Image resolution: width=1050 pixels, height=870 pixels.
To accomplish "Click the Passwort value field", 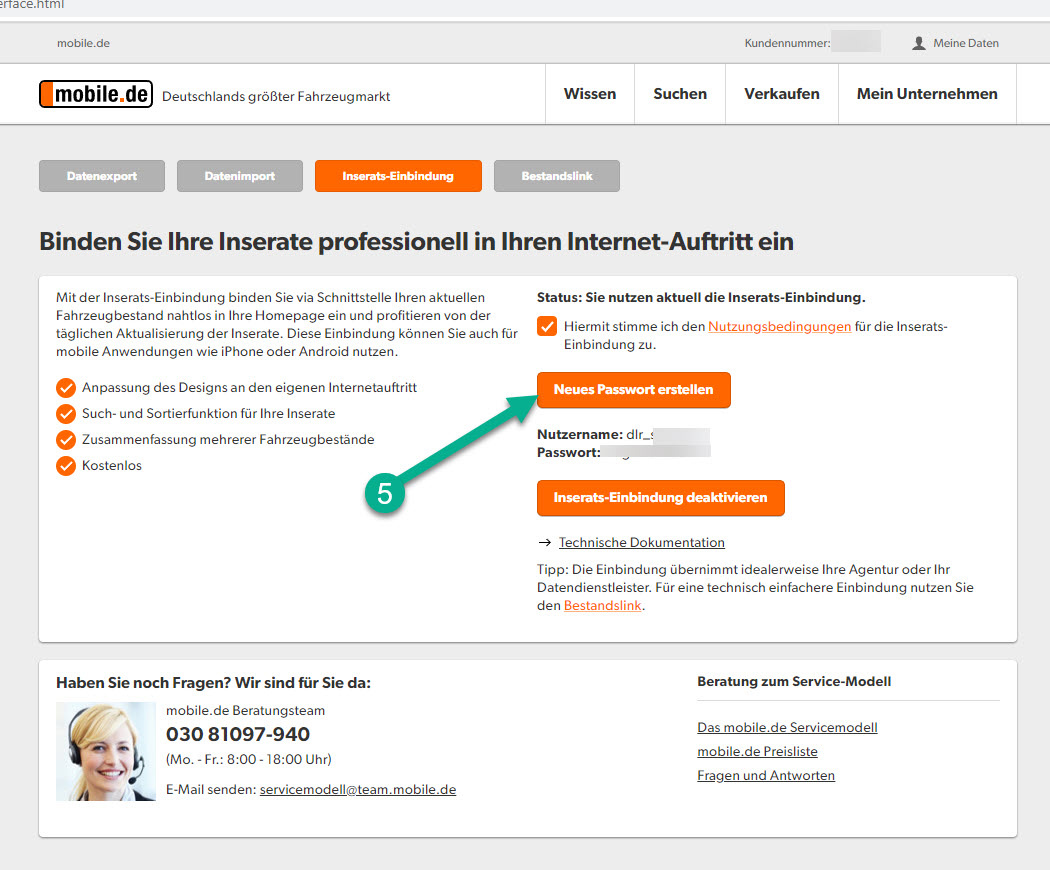I will pos(656,453).
